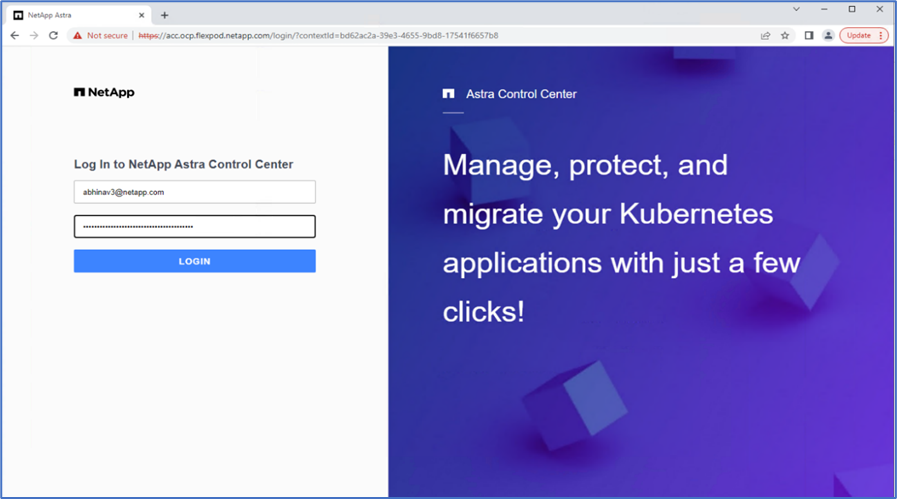Select the NetApp Astra tab
Viewport: 897px width, 499px height.
coord(79,15)
